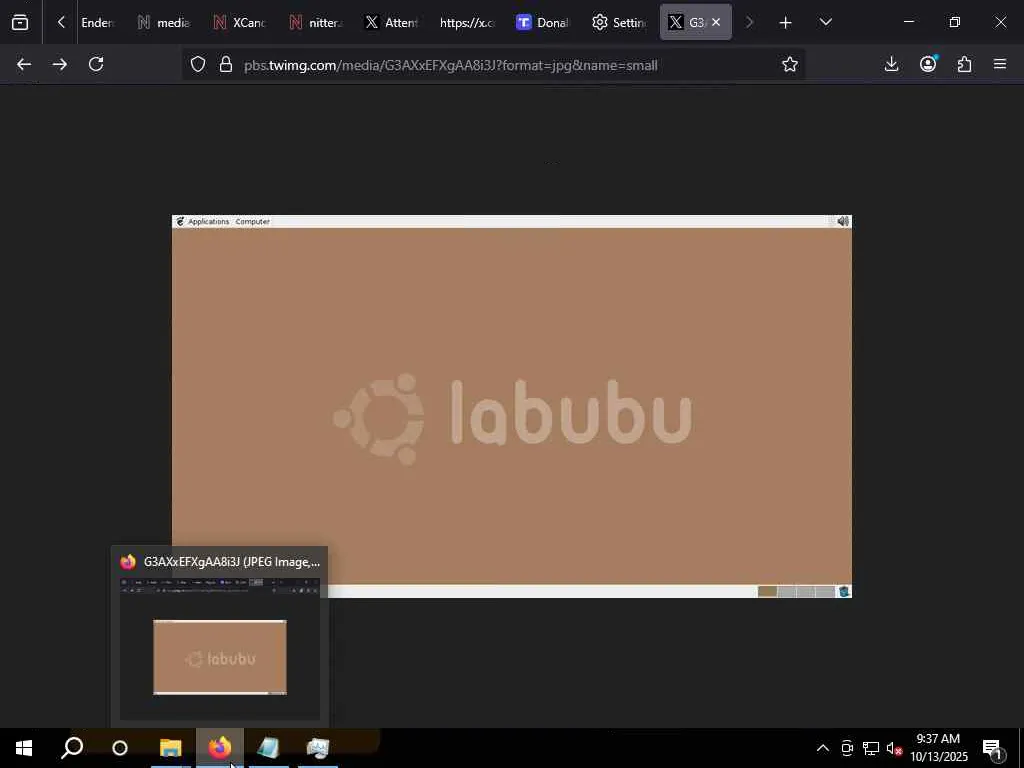
Task: View site security padlock info
Action: (226, 64)
